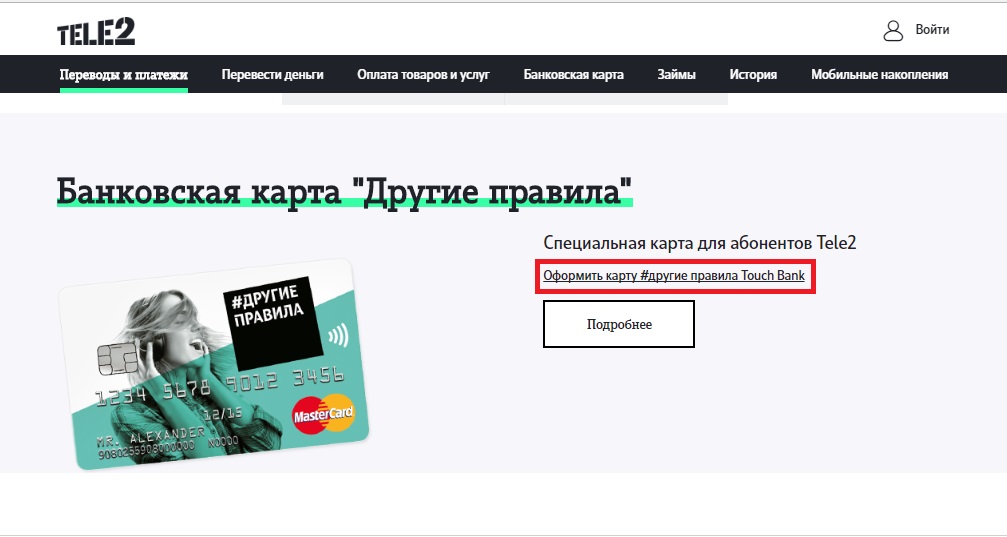Open the Банковская карта section
Viewport: 1007px width, 537px height.
[574, 75]
